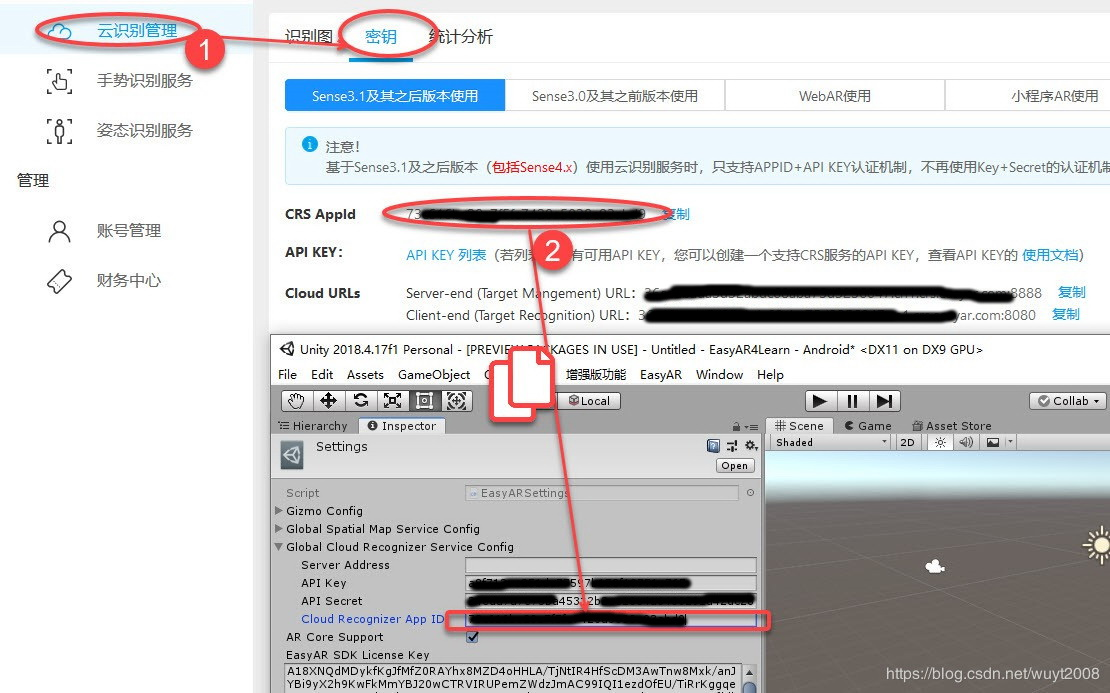Switch to the Inspector tab
The width and height of the screenshot is (1110, 693).
[x=402, y=426]
